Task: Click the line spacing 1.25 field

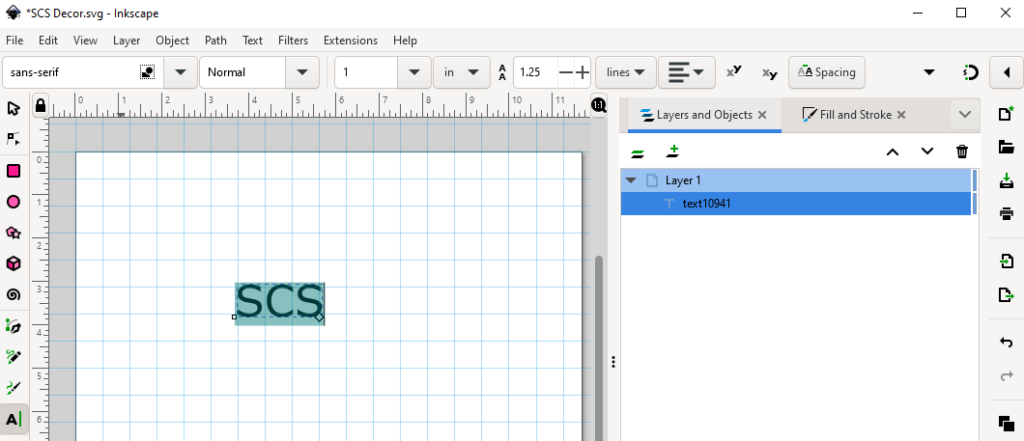Action: tap(535, 72)
